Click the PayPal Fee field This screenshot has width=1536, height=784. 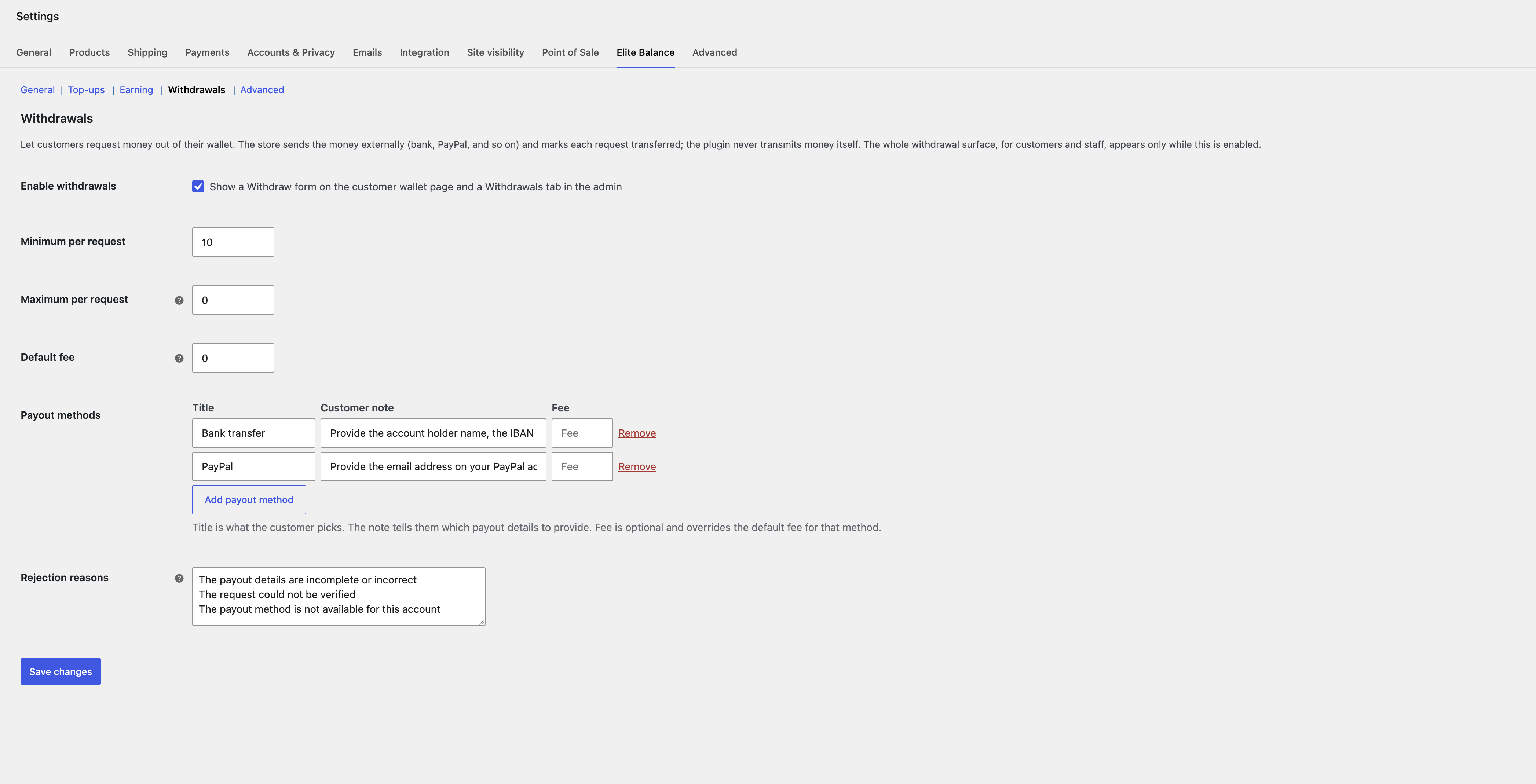pyautogui.click(x=582, y=466)
